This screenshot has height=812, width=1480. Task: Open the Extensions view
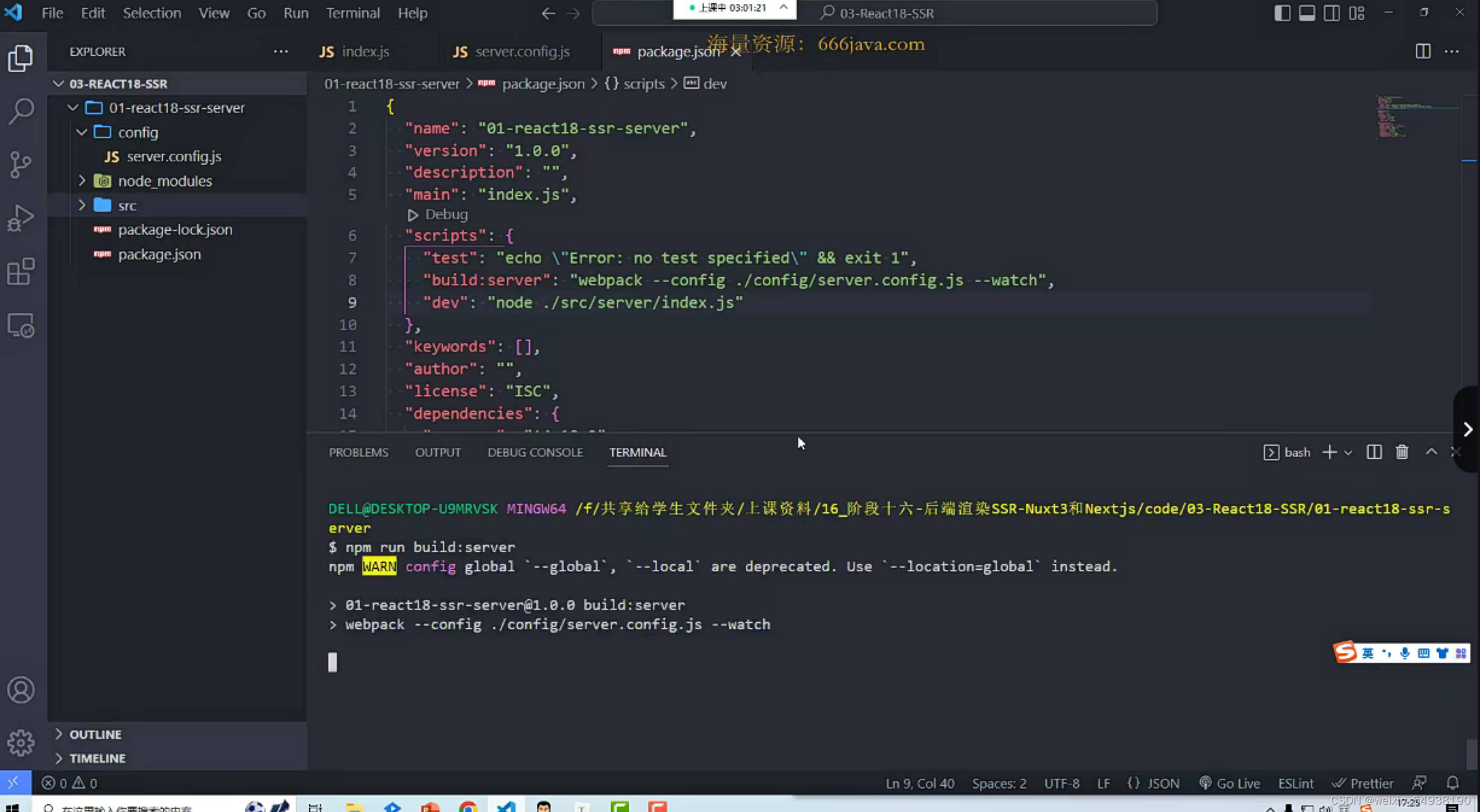click(21, 272)
